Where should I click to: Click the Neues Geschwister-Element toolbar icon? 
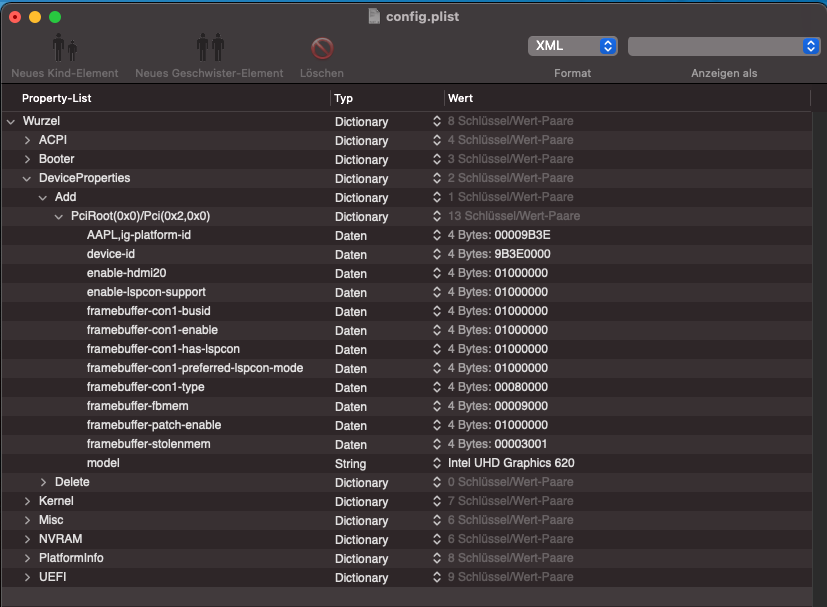(x=210, y=48)
